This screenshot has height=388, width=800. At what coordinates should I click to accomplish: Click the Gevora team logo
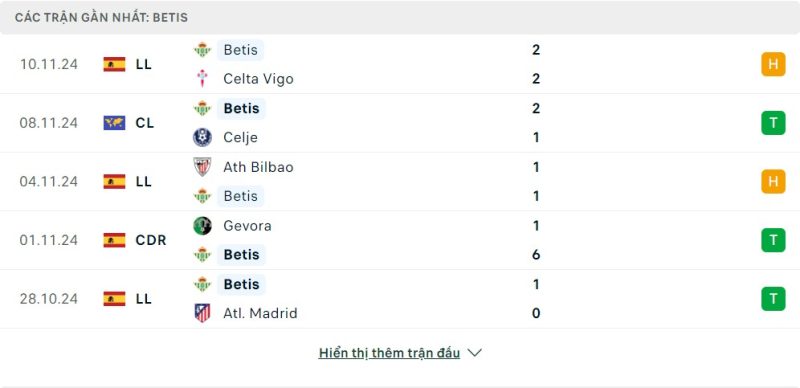[203, 226]
